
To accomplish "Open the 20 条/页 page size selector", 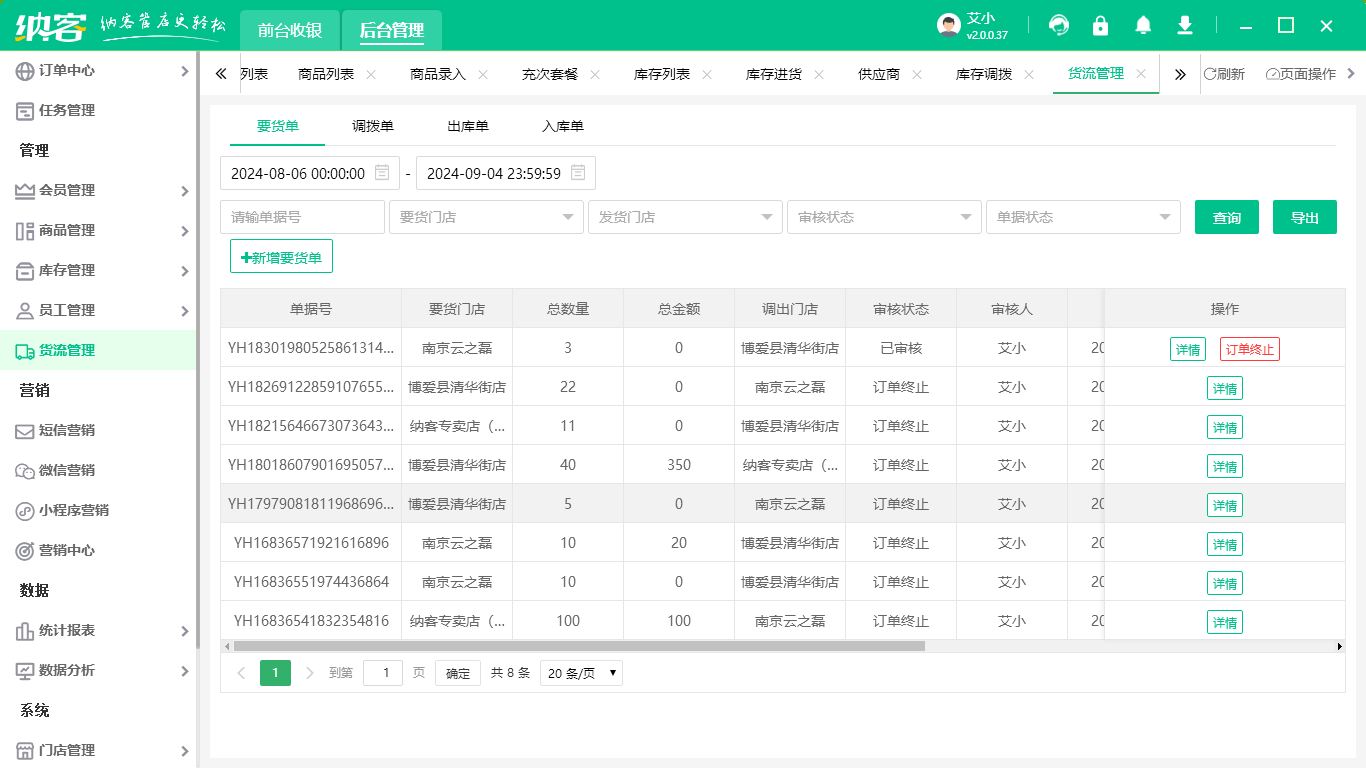I will (x=581, y=673).
